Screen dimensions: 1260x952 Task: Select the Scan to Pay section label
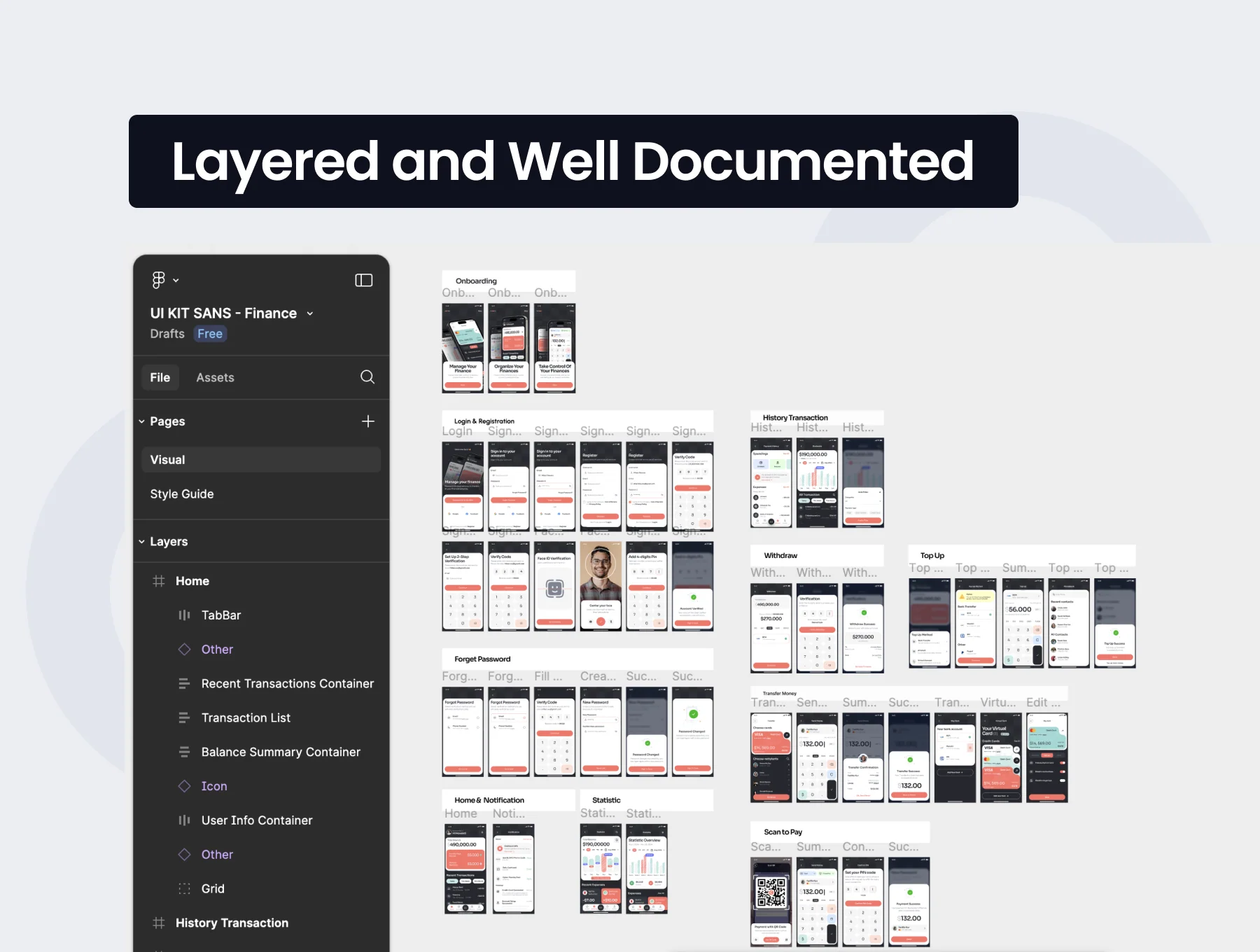point(783,832)
